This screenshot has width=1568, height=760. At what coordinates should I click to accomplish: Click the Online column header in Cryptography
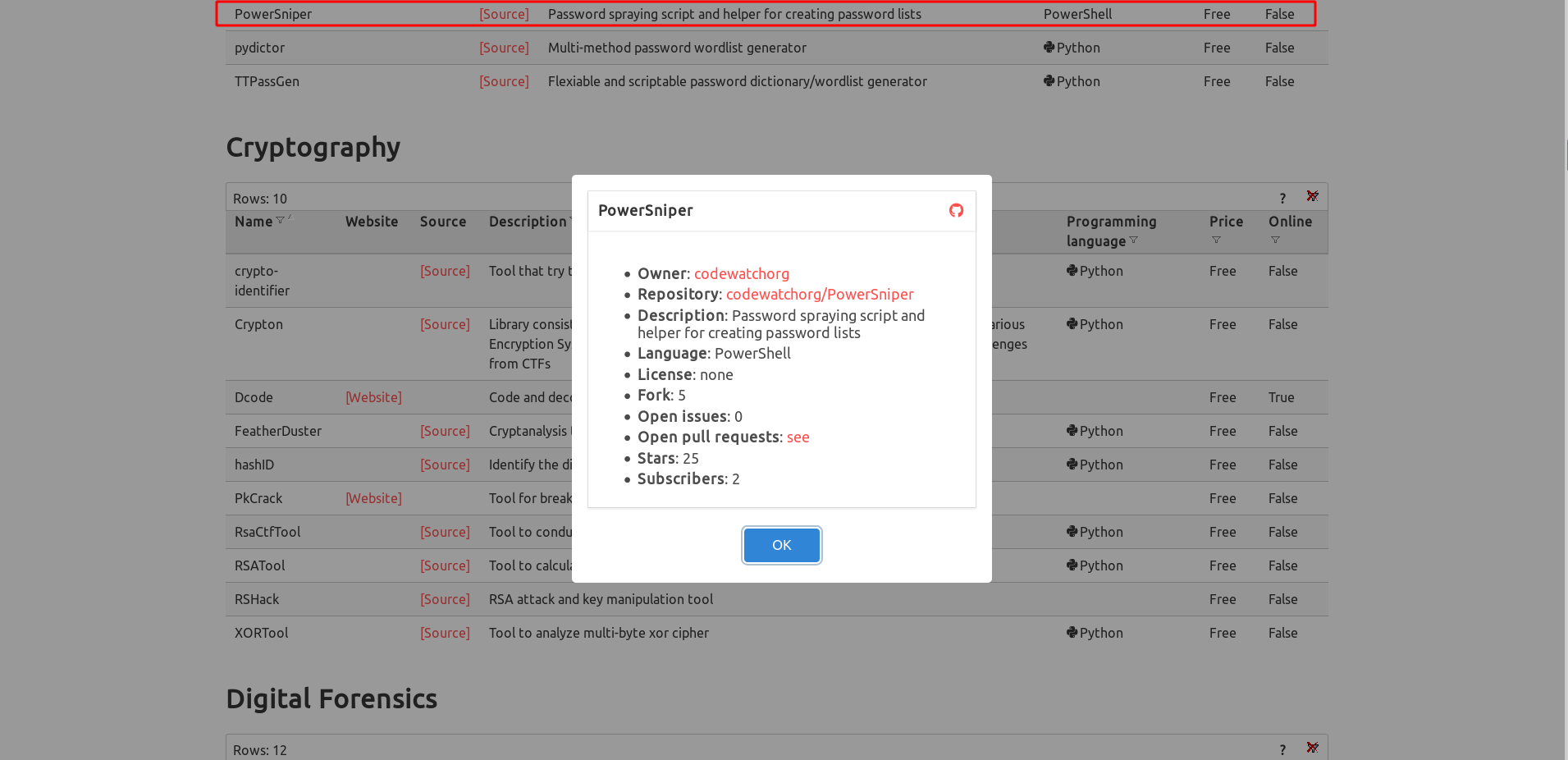(x=1290, y=222)
